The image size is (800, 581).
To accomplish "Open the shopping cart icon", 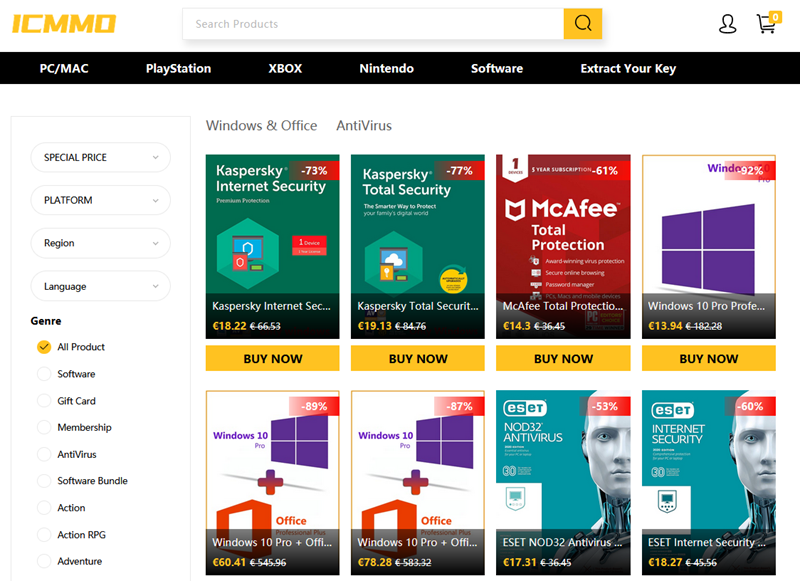I will tap(767, 24).
